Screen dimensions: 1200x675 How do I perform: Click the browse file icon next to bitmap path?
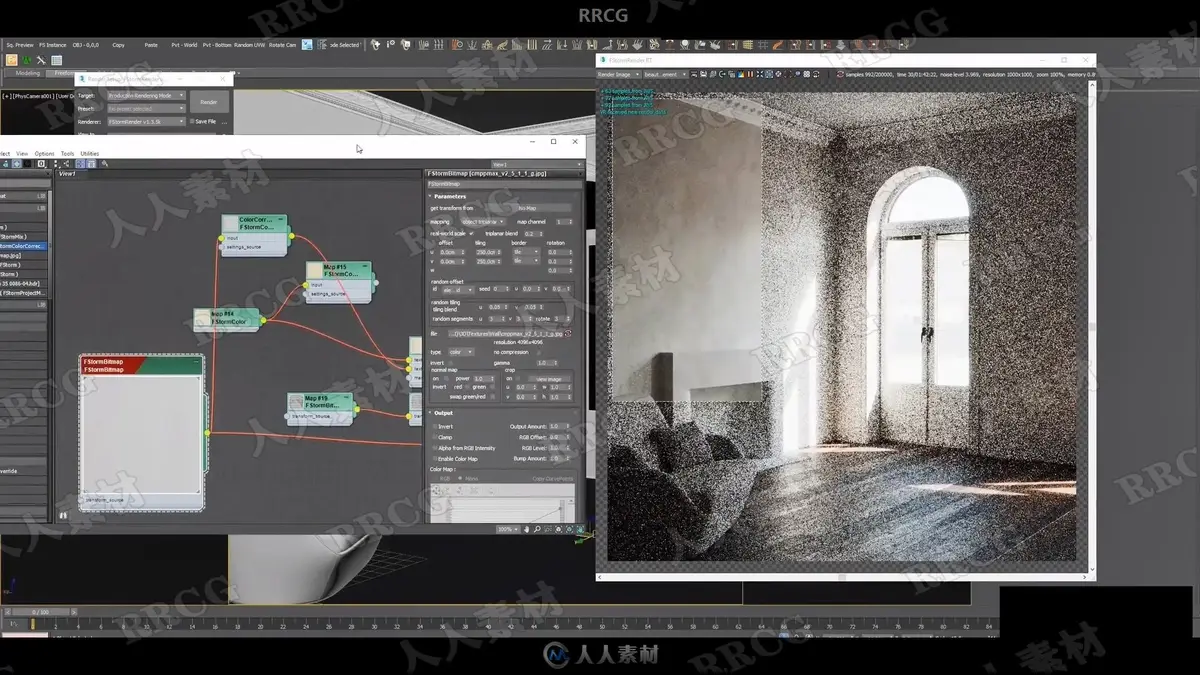tap(569, 333)
